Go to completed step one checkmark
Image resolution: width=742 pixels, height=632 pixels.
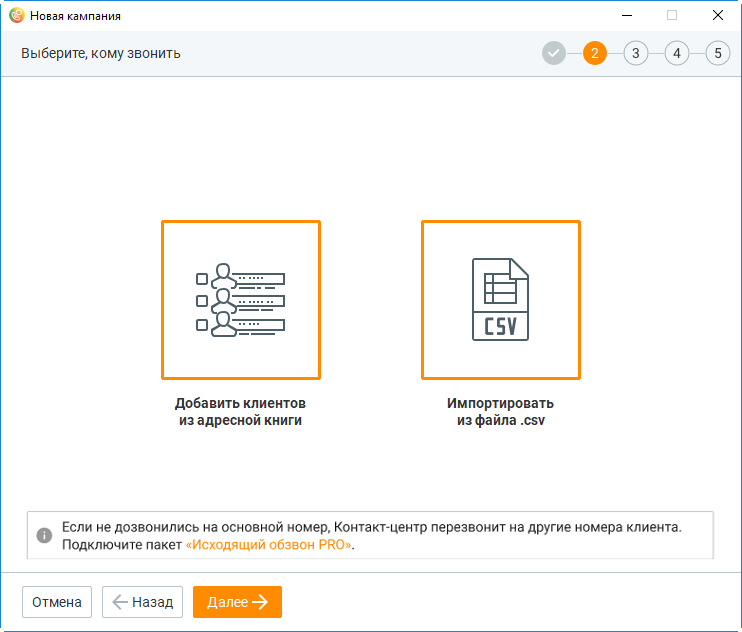554,53
